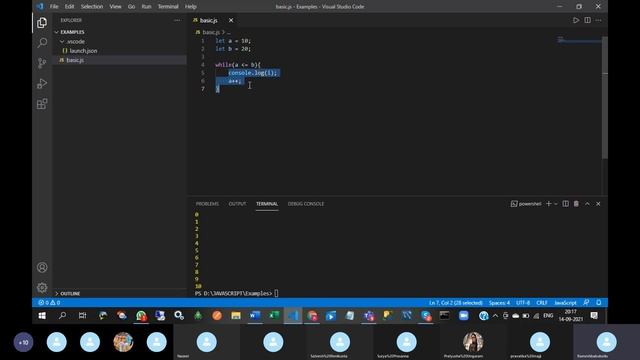Screen dimensions: 640x360
Task: Open the Windows Start menu
Action: [42, 316]
